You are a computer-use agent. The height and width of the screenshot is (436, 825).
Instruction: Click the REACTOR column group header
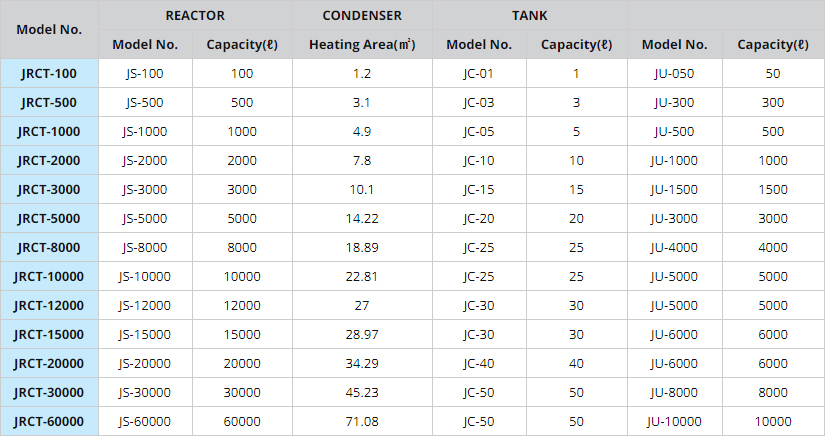pos(195,15)
